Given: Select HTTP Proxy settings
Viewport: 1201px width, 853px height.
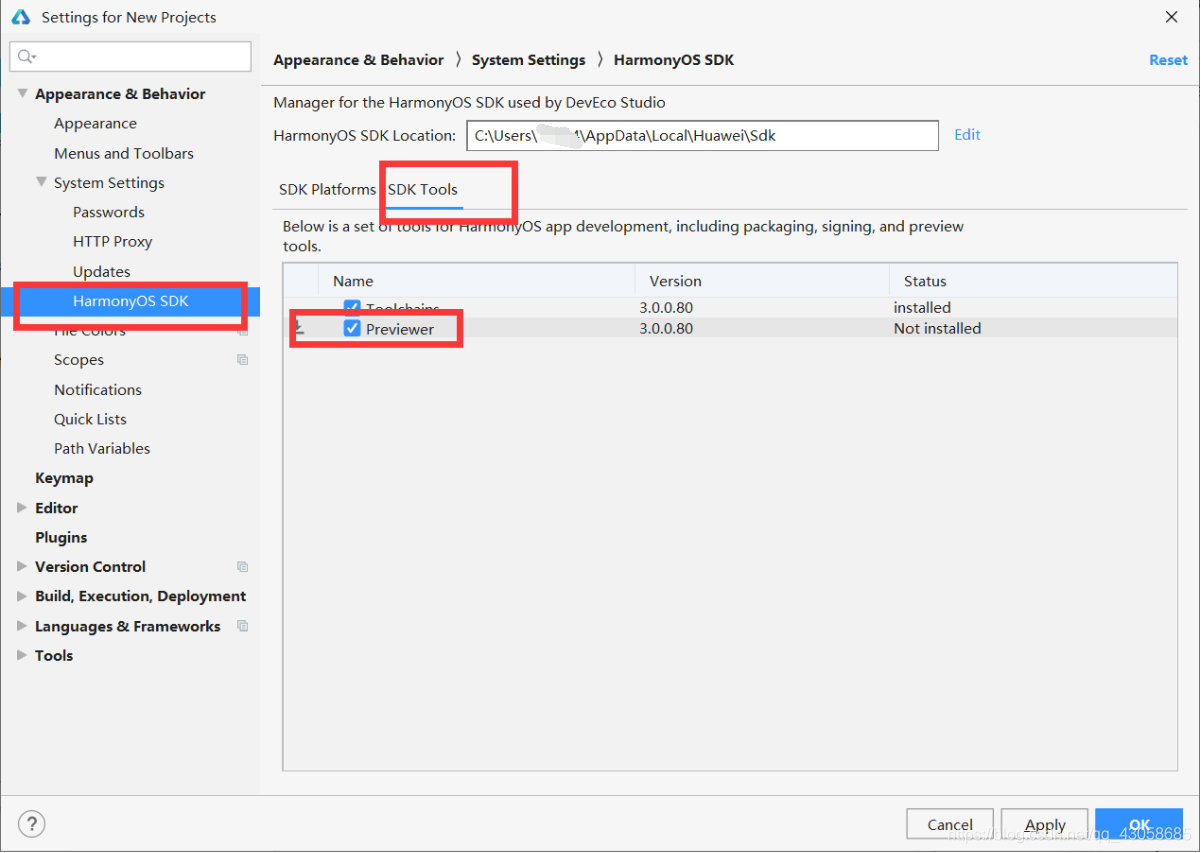Looking at the screenshot, I should (x=112, y=242).
